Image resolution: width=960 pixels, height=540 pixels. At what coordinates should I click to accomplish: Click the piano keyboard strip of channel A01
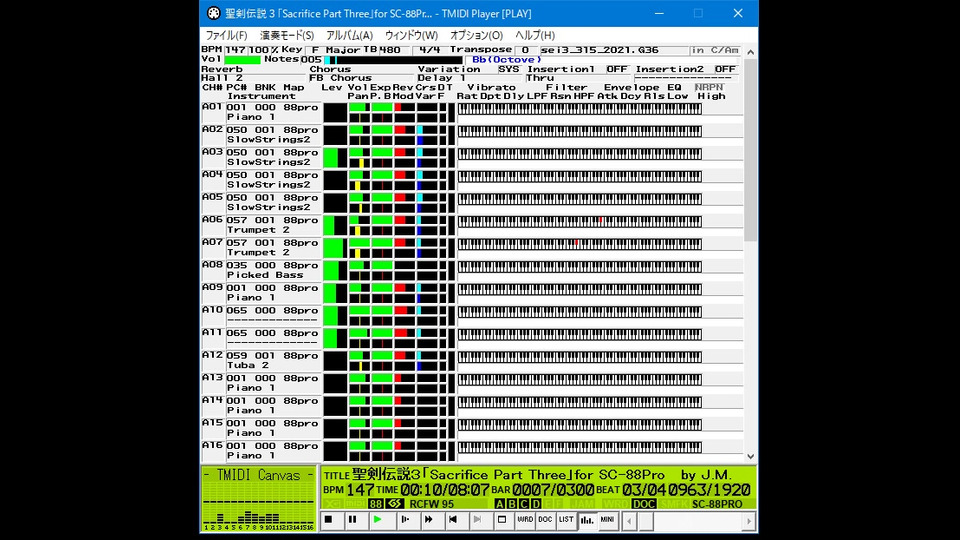[x=579, y=109]
